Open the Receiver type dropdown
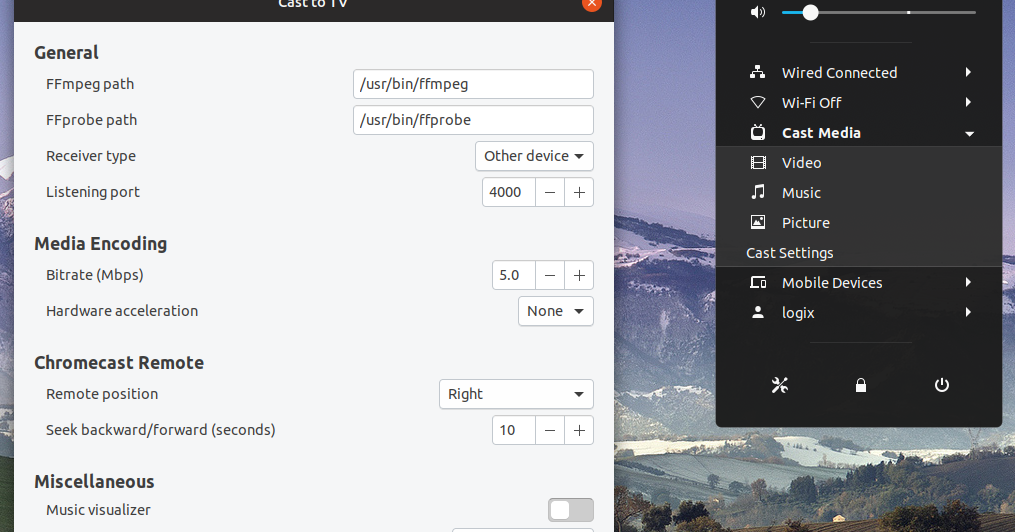The height and width of the screenshot is (532, 1015). pyautogui.click(x=534, y=156)
